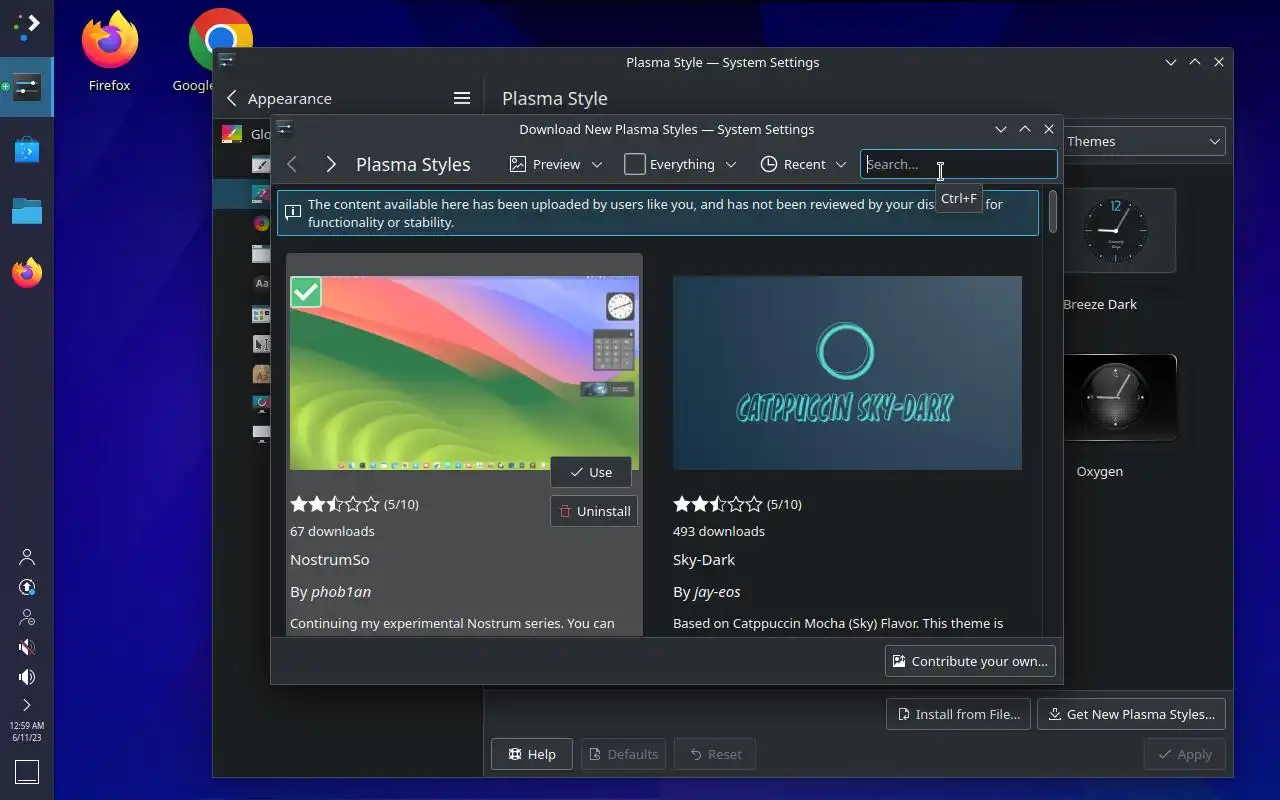Click the Breeze Dark label text
The height and width of the screenshot is (800, 1280).
pos(1100,304)
